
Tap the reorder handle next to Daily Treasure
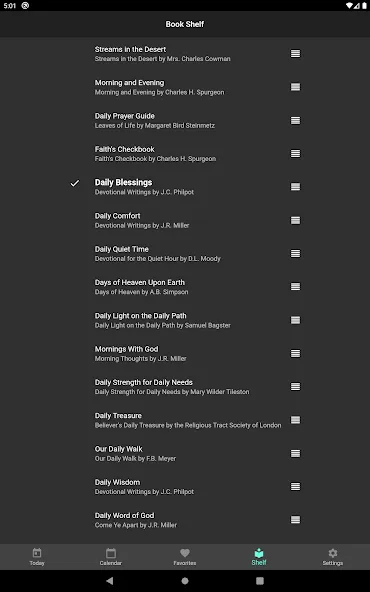coord(295,420)
